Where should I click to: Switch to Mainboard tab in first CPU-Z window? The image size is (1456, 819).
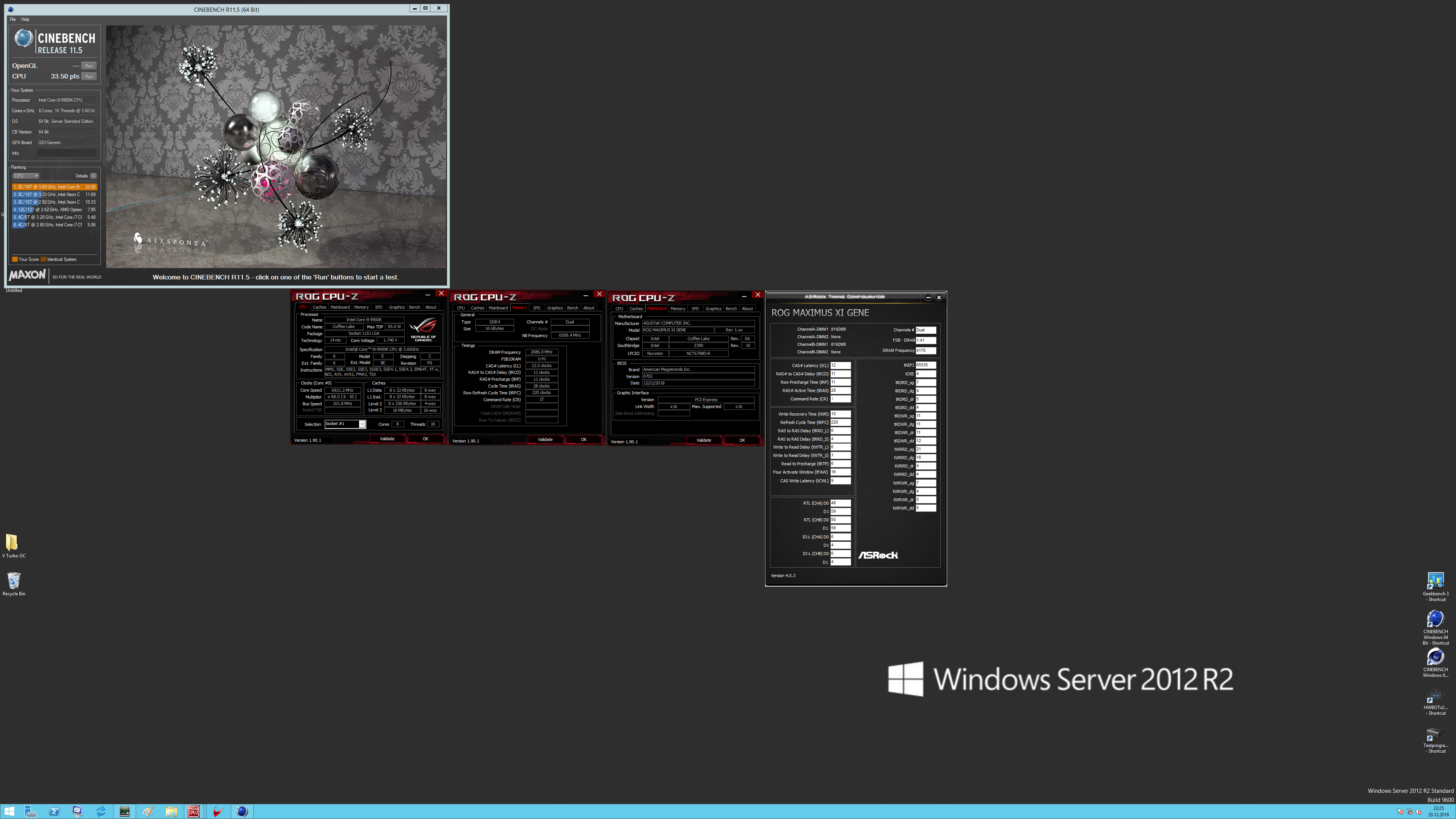(340, 307)
